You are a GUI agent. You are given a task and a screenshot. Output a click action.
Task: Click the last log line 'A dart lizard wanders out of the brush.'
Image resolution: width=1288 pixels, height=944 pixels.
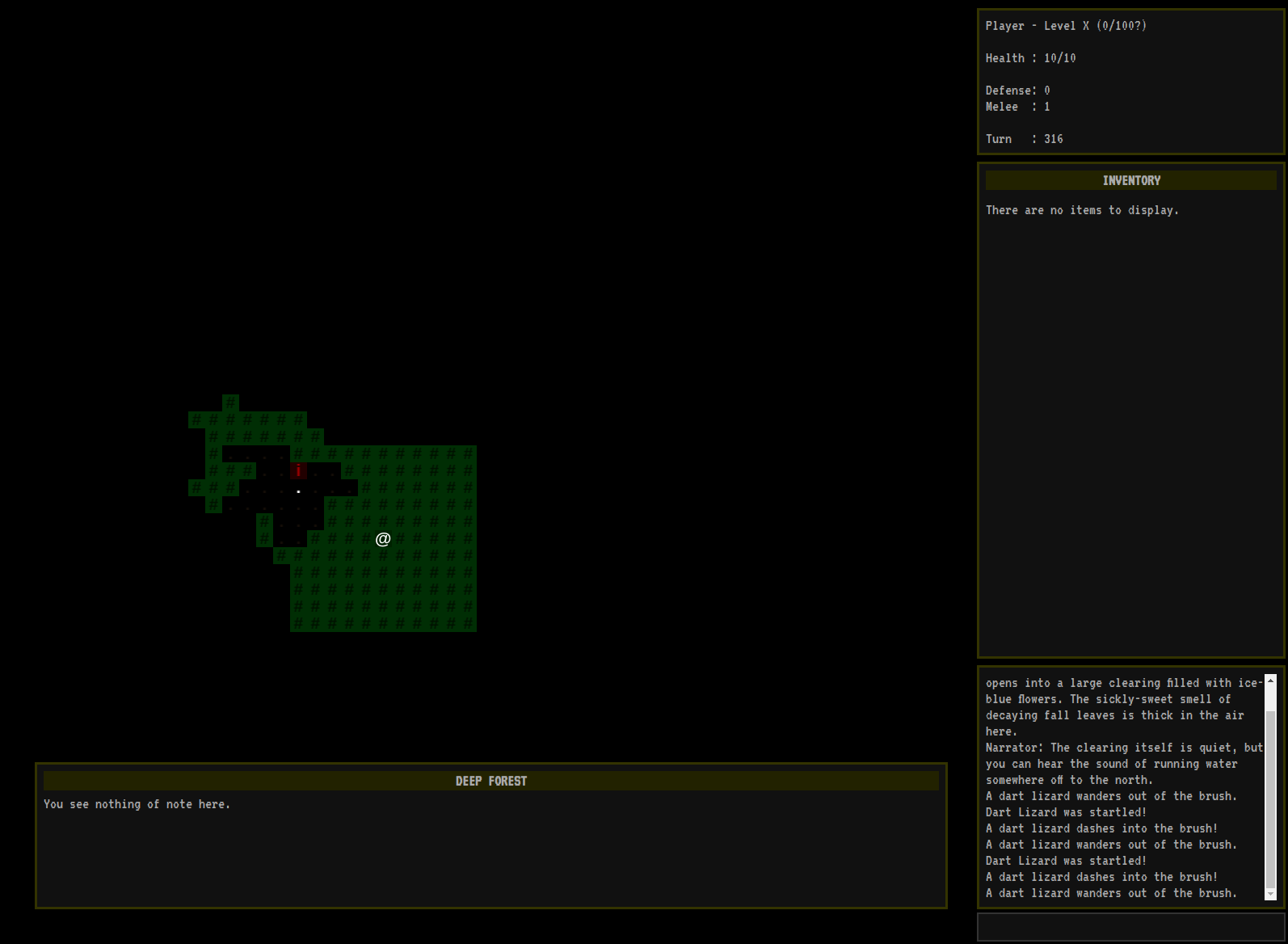[x=1111, y=893]
